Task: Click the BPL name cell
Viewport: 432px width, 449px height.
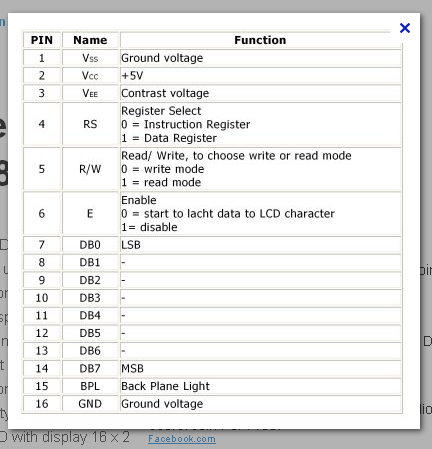Action: pyautogui.click(x=90, y=386)
